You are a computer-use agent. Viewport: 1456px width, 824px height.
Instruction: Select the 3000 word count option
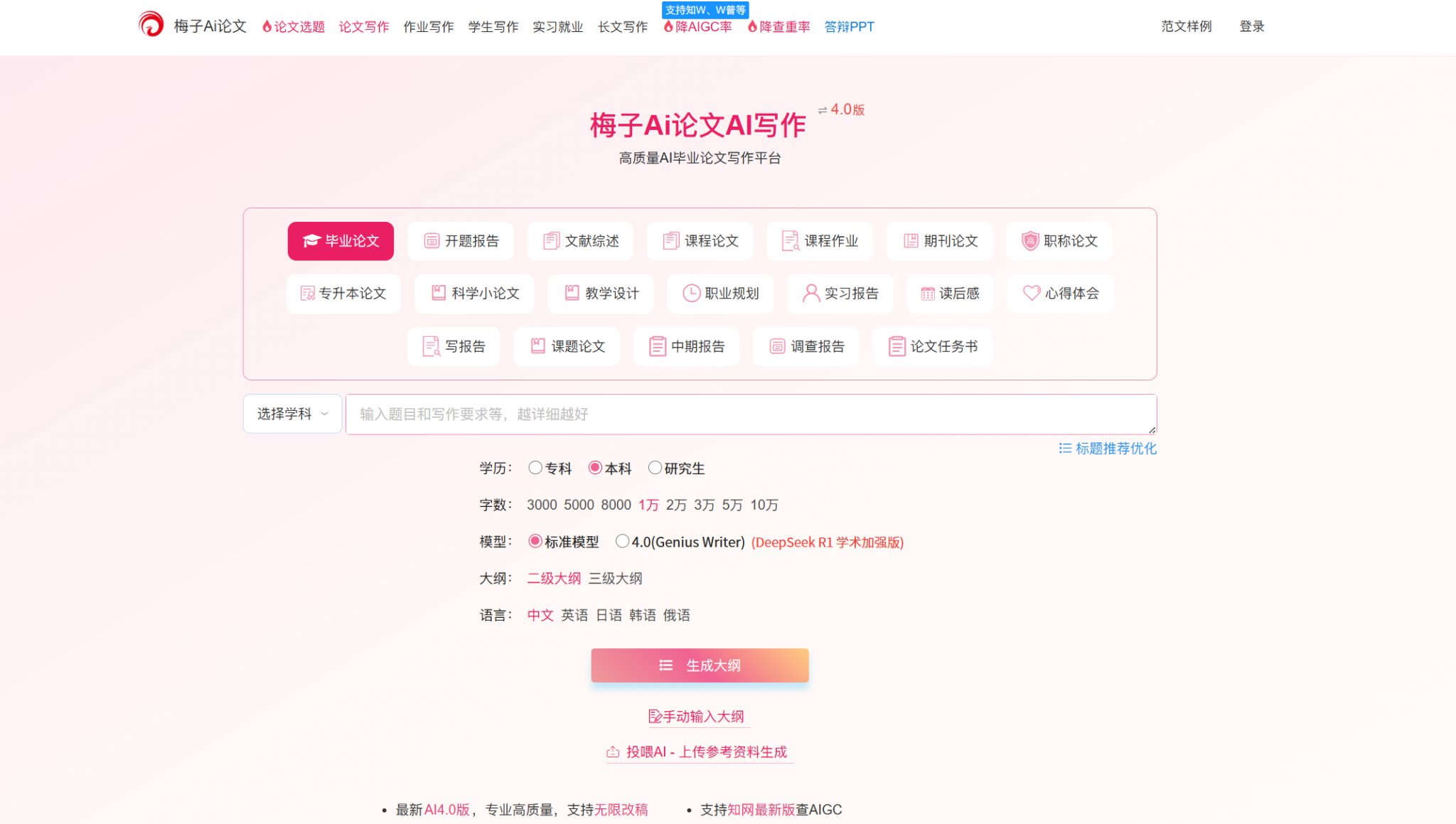[x=542, y=505]
